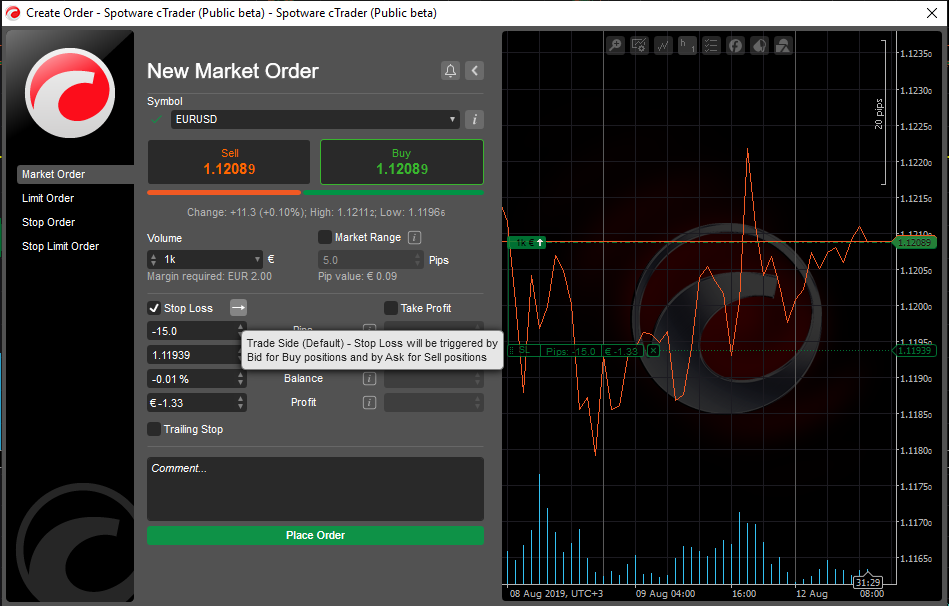Enable the Trailing Stop checkbox
This screenshot has width=949, height=606.
pyautogui.click(x=154, y=429)
